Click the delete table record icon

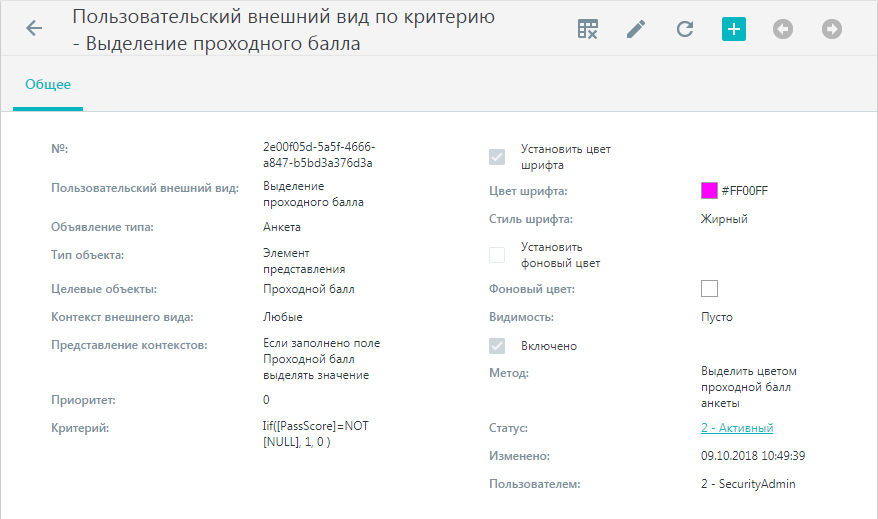pos(587,29)
